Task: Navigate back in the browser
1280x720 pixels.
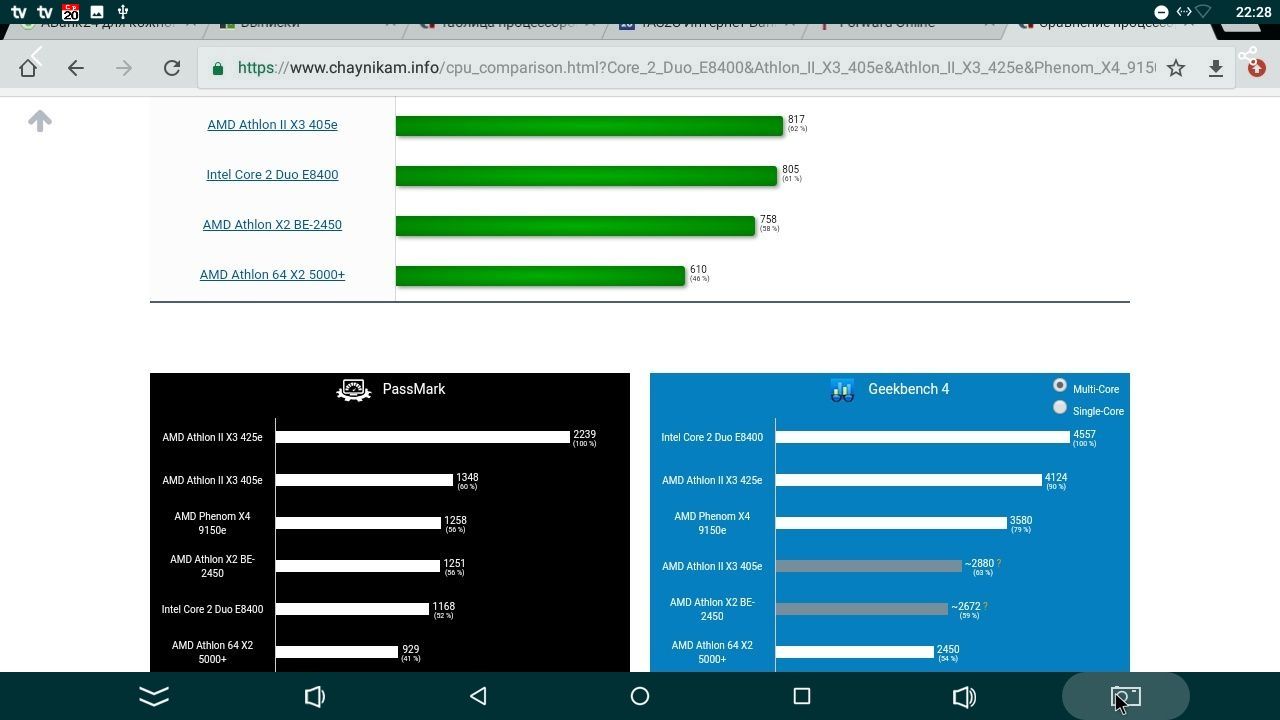Action: coord(76,67)
